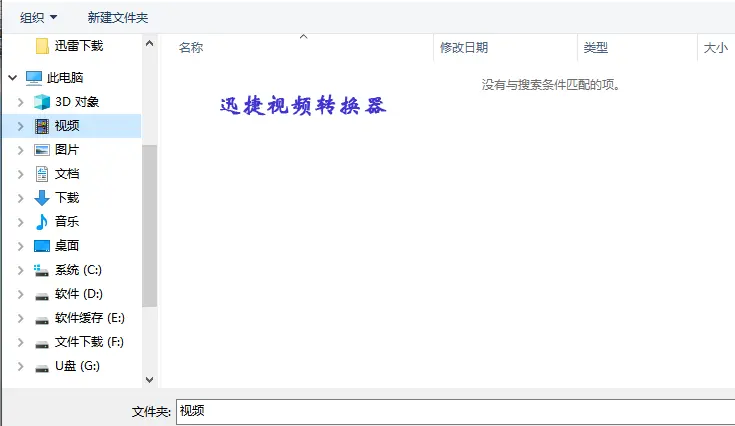This screenshot has height=426, width=735.
Task: Expand the 软件缓存 (E:) drive node
Action: [x=20, y=318]
